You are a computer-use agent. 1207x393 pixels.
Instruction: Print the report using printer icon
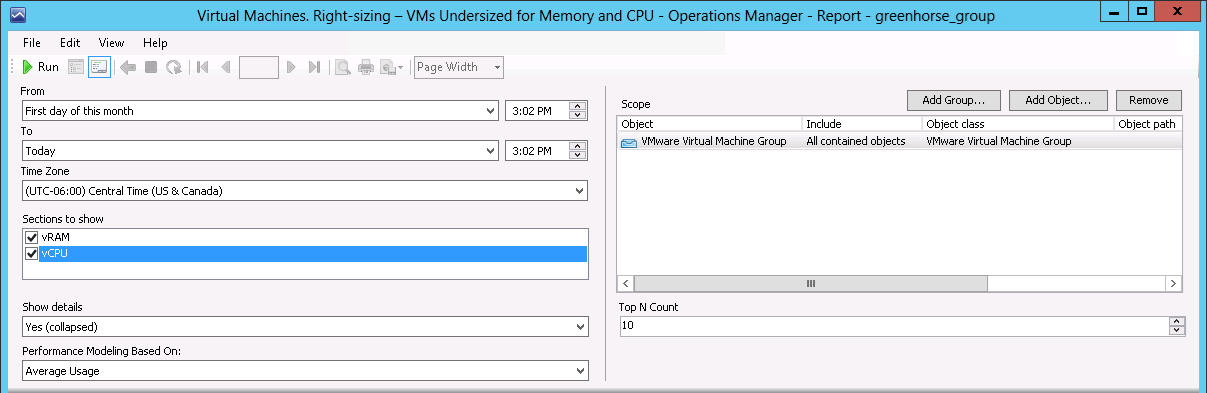[366, 67]
